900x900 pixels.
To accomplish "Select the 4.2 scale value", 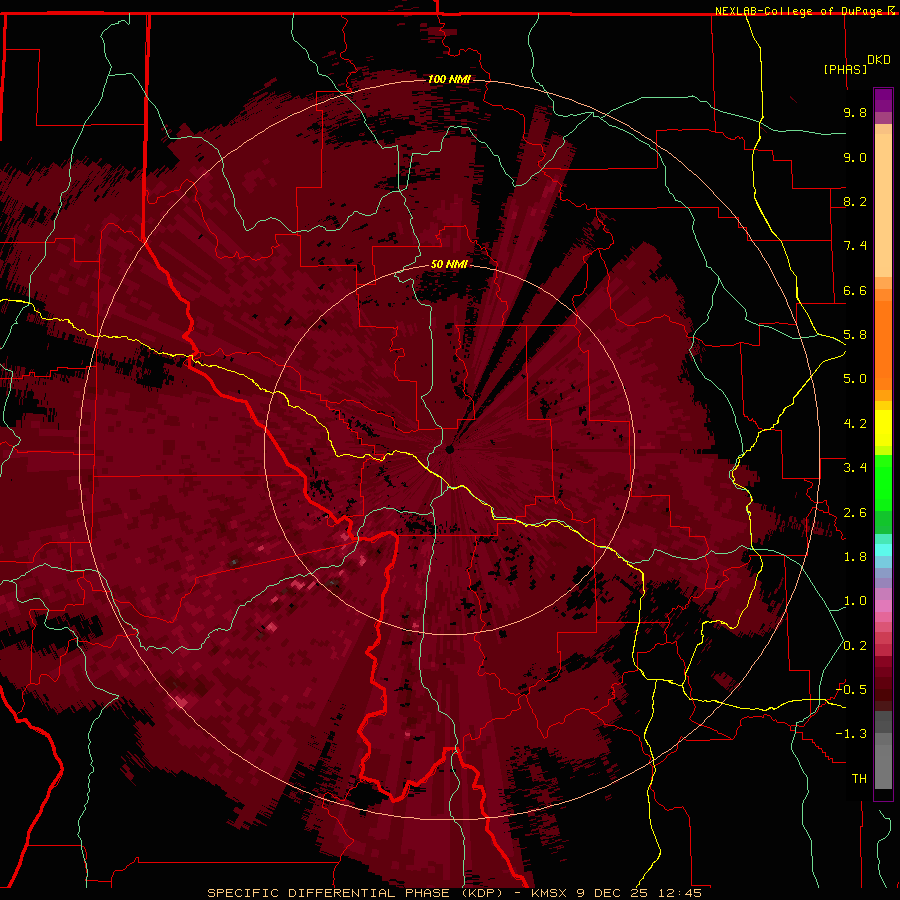I will click(x=855, y=424).
